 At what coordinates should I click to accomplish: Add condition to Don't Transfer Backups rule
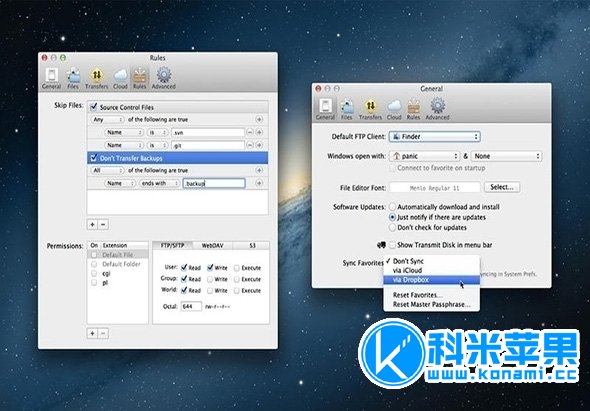coord(259,170)
